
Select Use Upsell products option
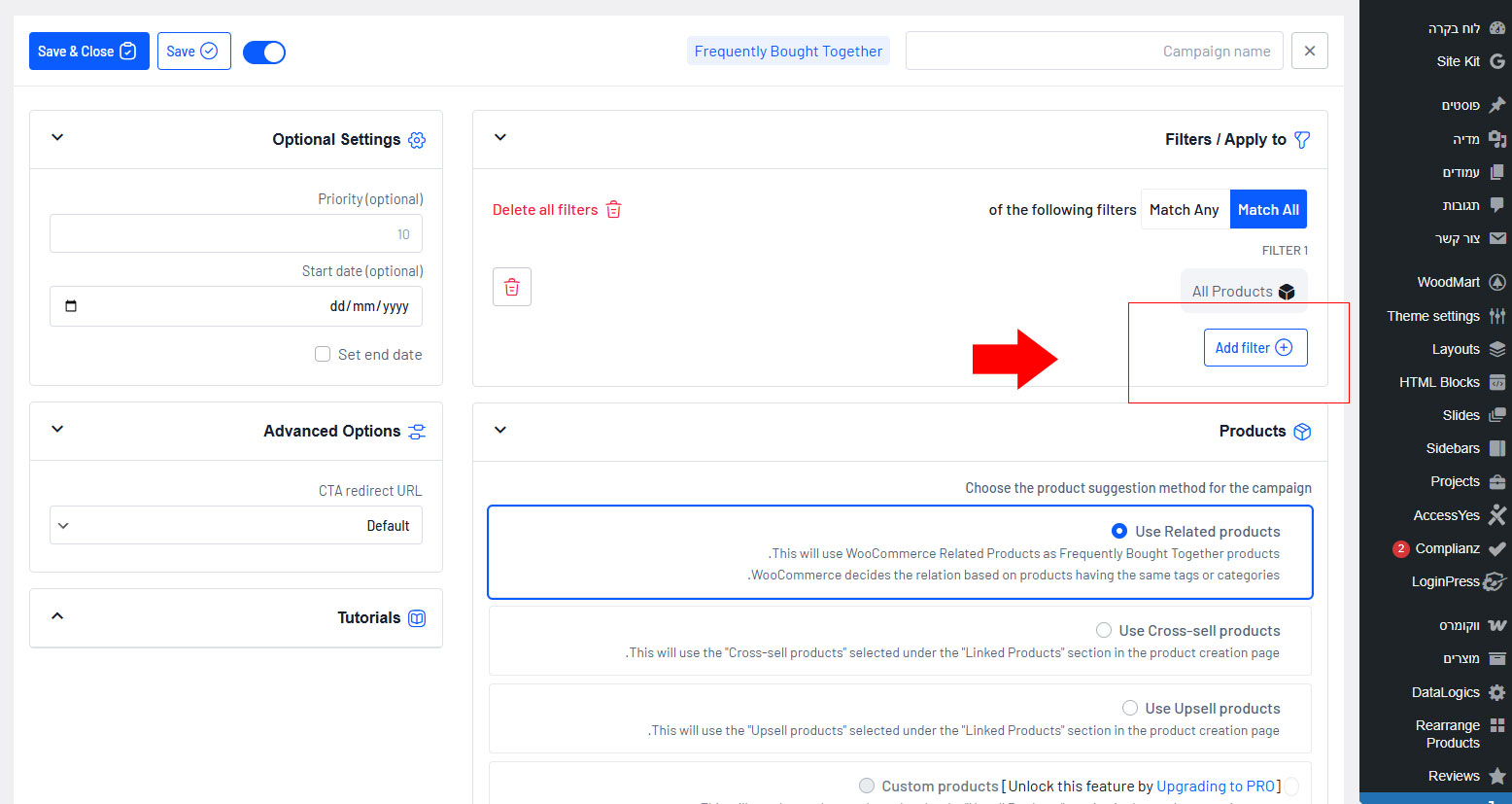pos(1130,709)
